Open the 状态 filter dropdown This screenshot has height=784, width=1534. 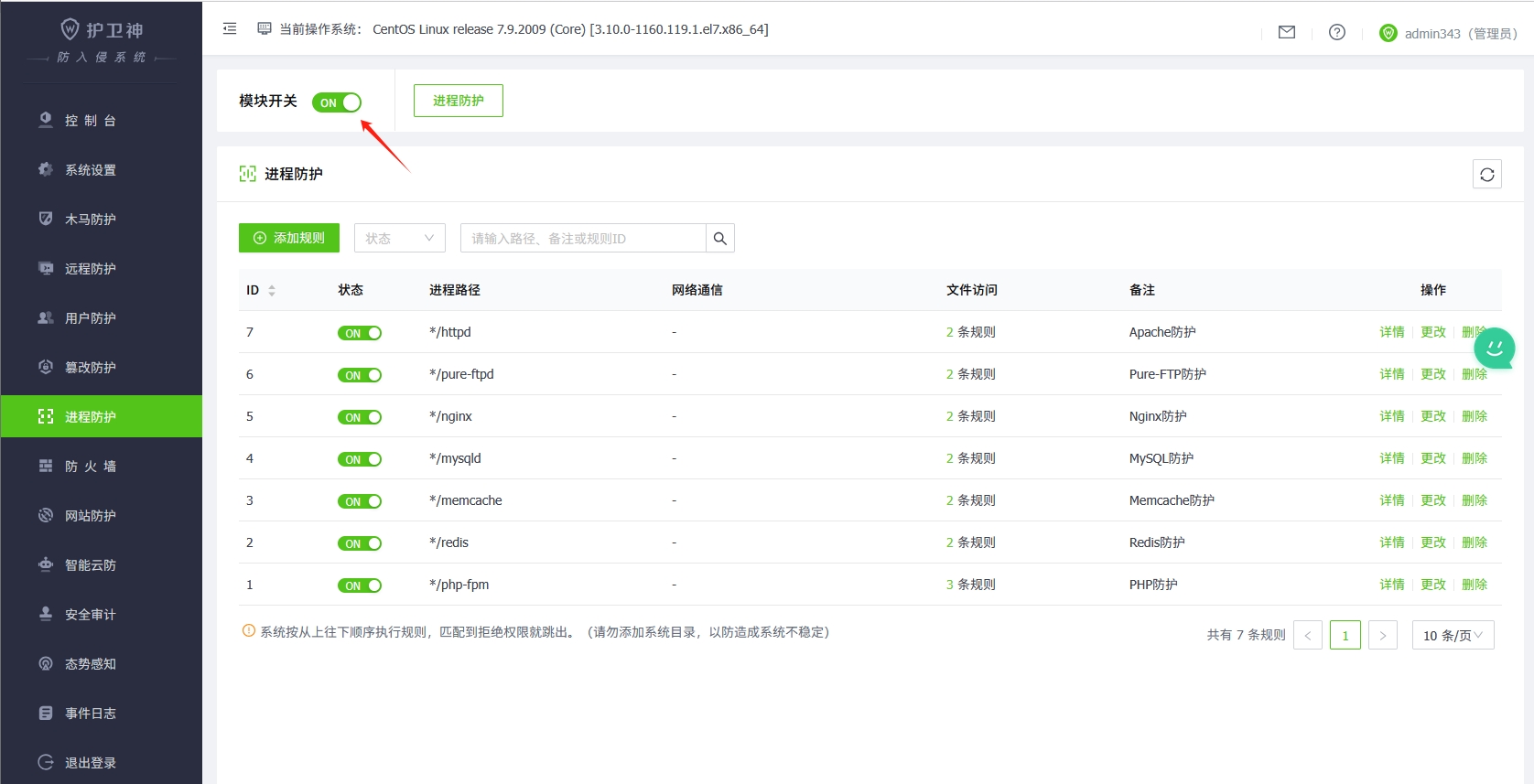pyautogui.click(x=400, y=238)
